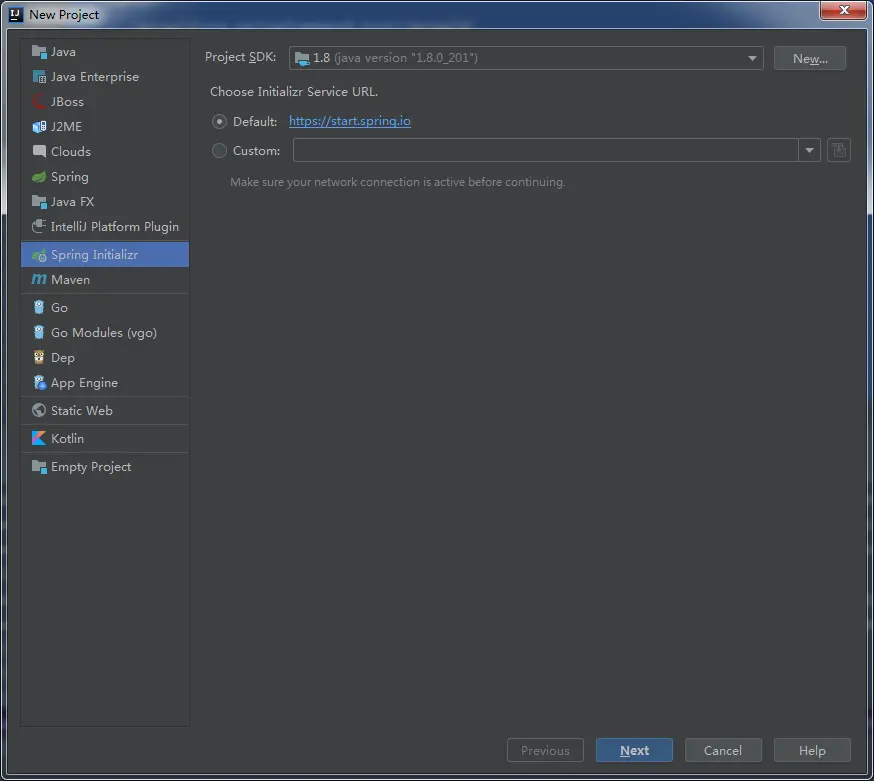Click the paste icon beside the Custom field
This screenshot has width=874, height=781.
[838, 150]
